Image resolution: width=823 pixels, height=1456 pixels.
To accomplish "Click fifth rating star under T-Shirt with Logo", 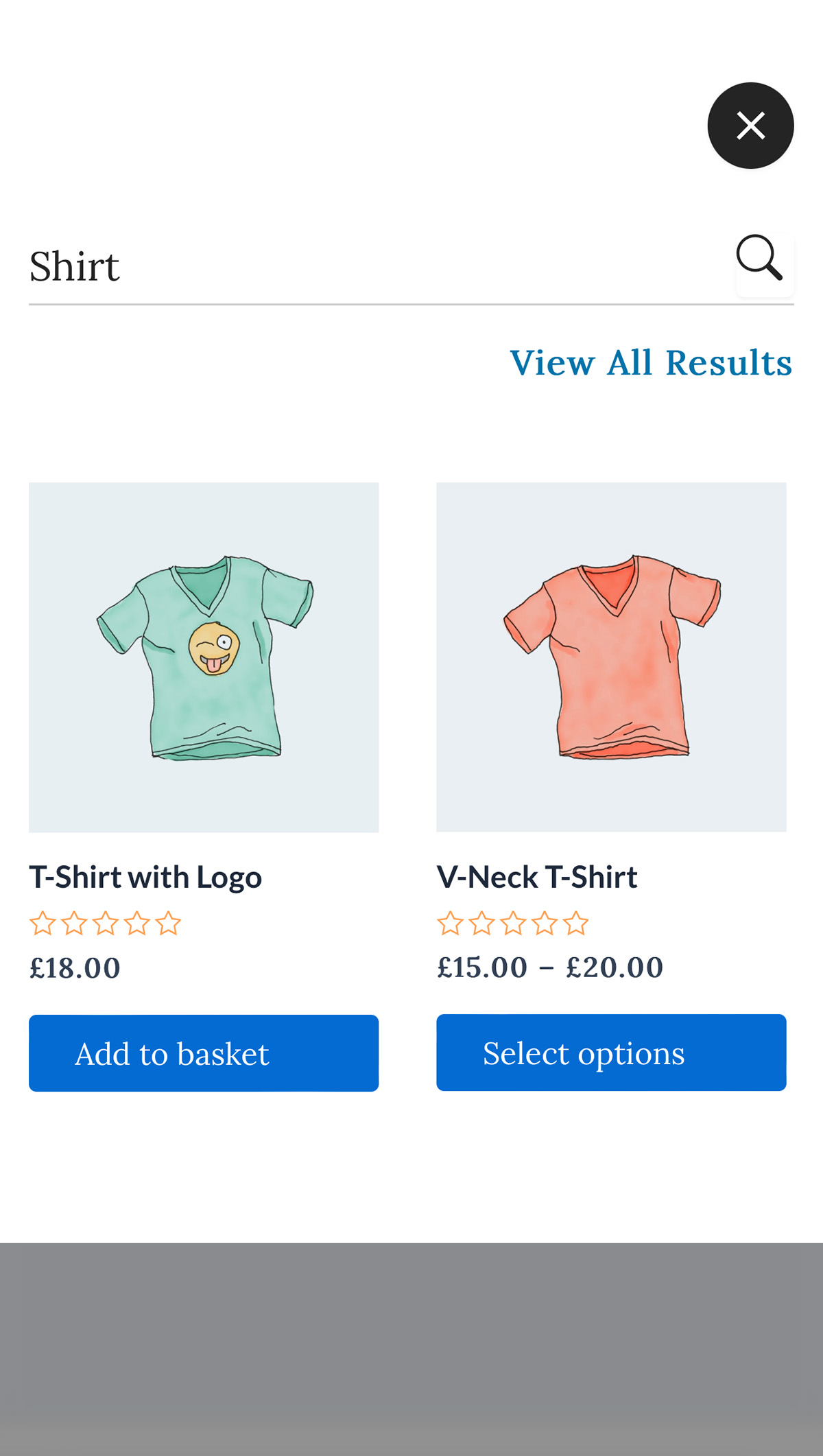I will tap(168, 924).
